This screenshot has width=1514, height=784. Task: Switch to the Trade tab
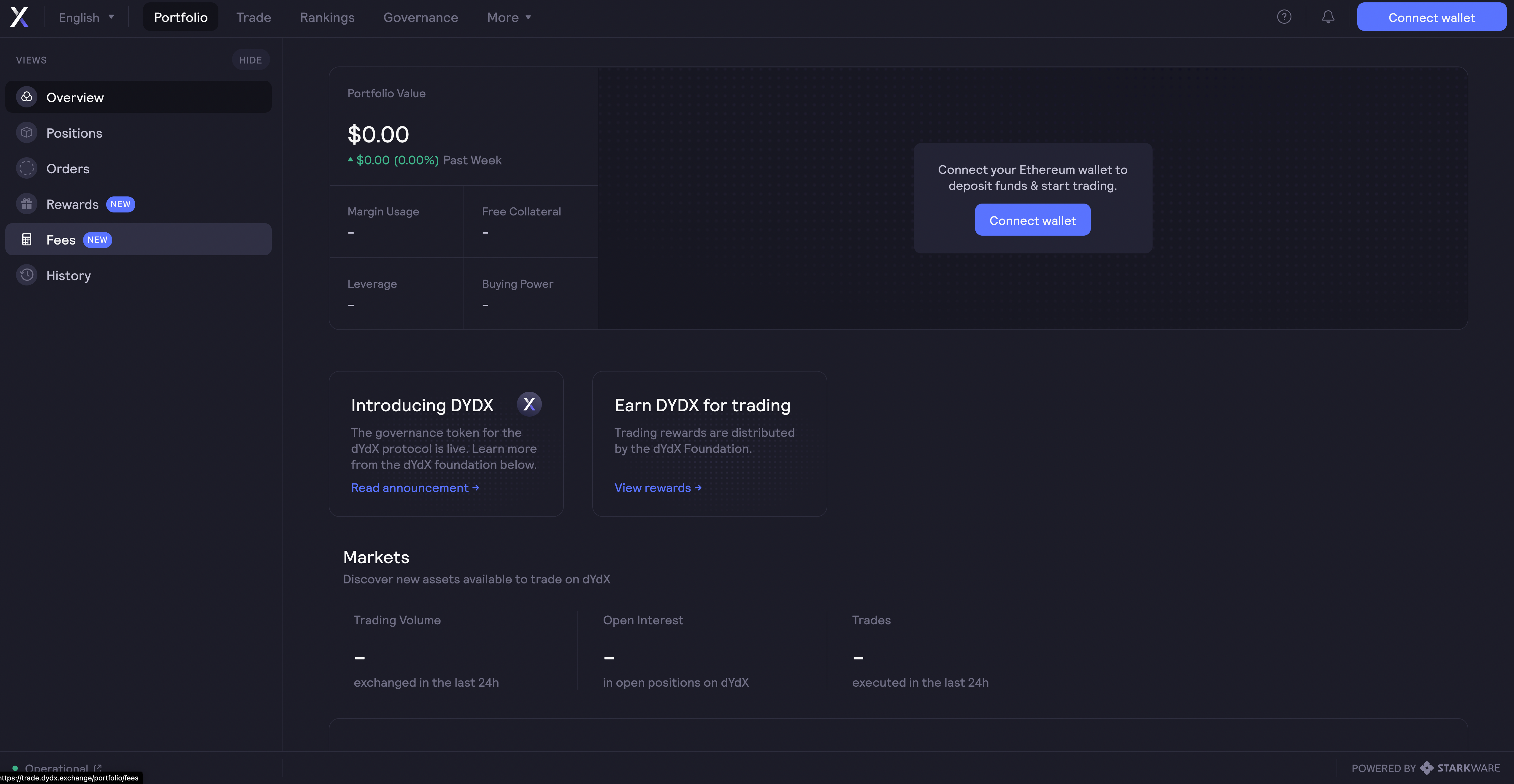point(253,17)
